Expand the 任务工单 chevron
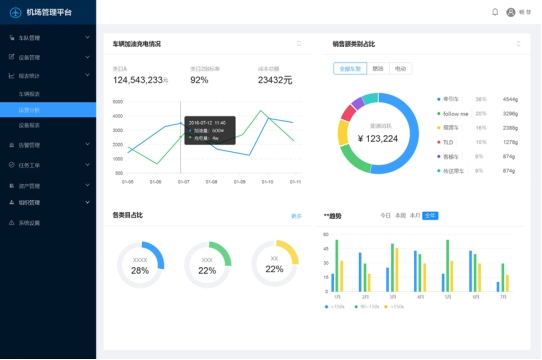Image resolution: width=542 pixels, height=360 pixels. [x=87, y=165]
